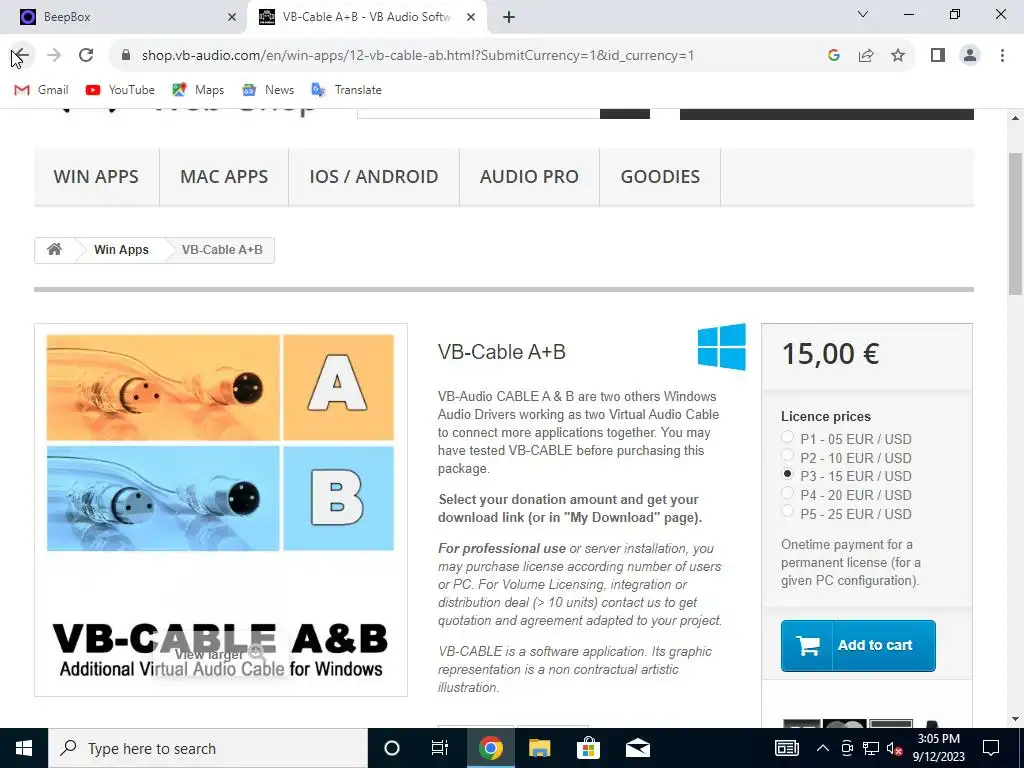Click View larger on product image
1024x768 pixels.
pyautogui.click(x=219, y=653)
